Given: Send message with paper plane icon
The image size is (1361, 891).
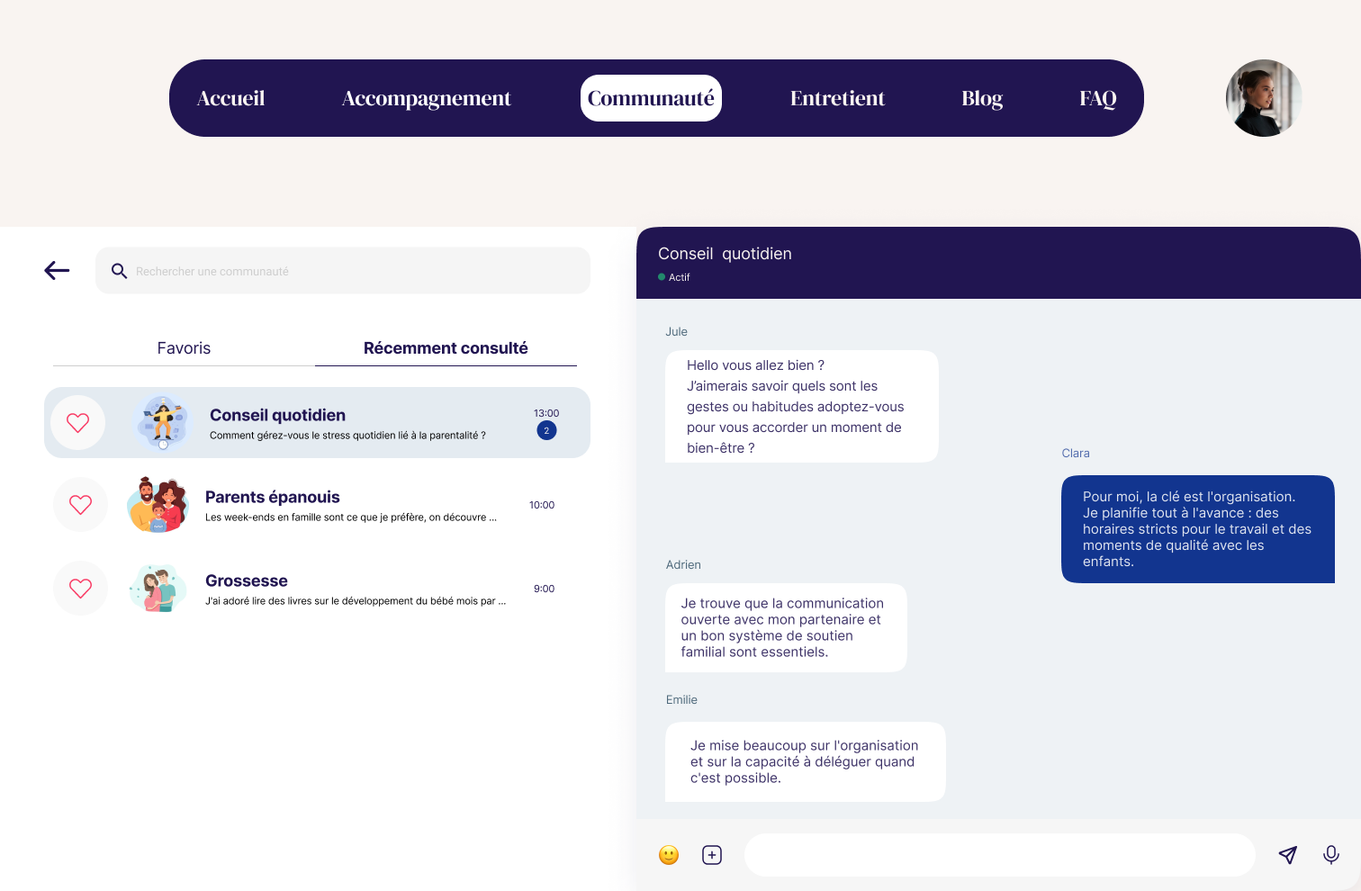Looking at the screenshot, I should point(1288,855).
